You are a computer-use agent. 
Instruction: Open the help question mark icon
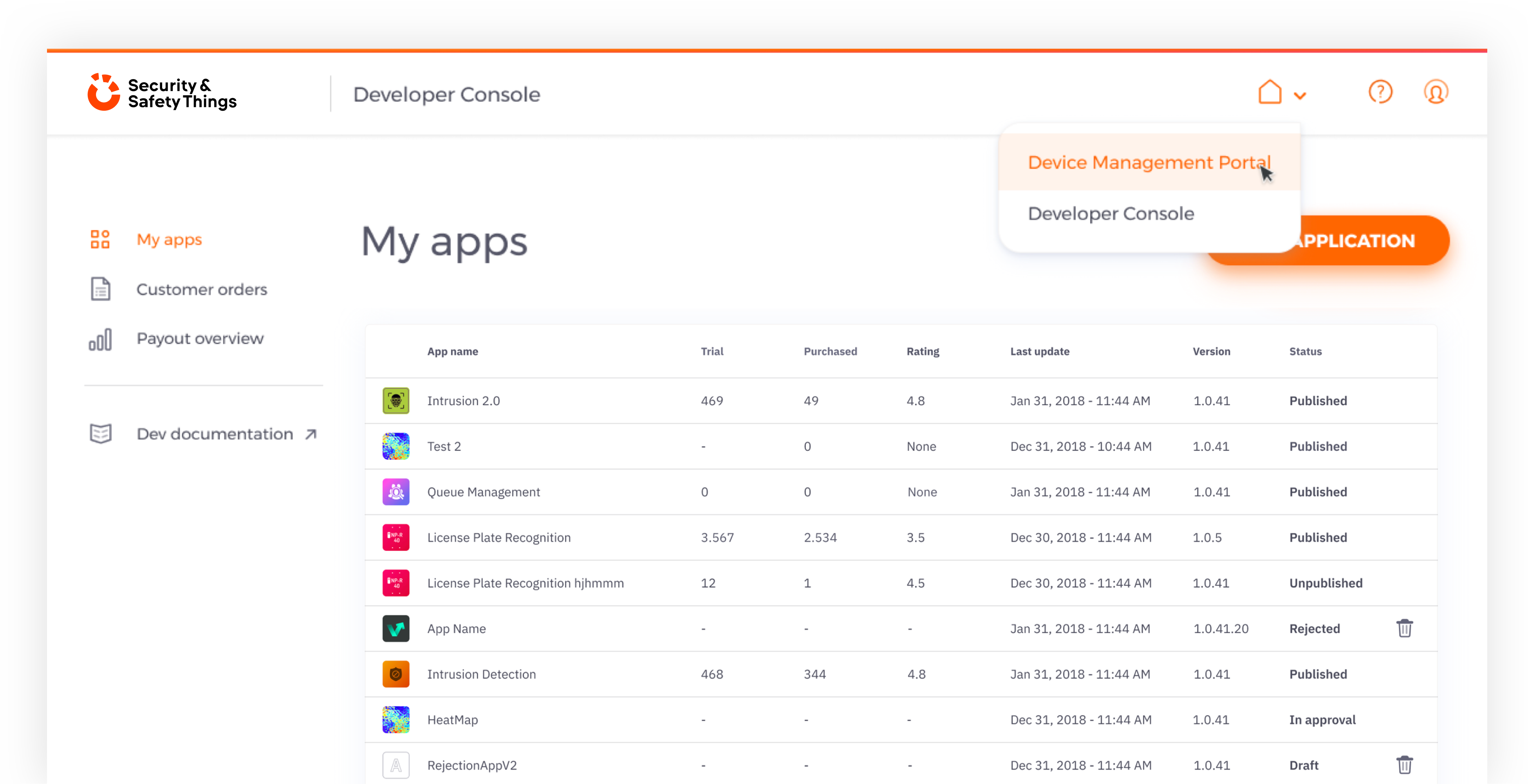(1380, 92)
